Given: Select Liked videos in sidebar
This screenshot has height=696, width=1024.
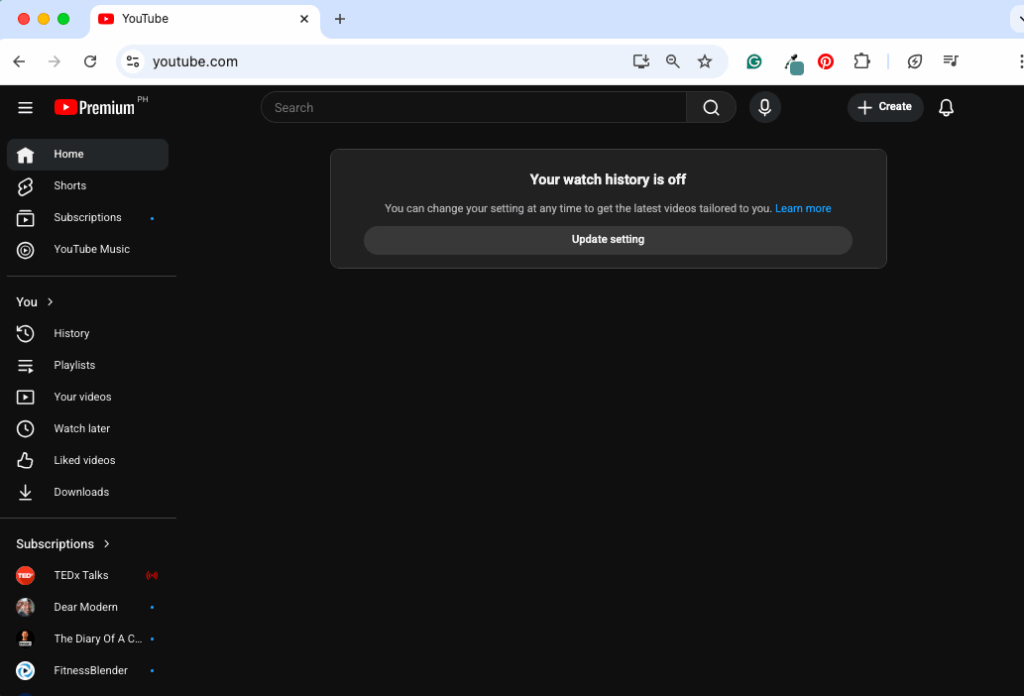Looking at the screenshot, I should click(84, 461).
